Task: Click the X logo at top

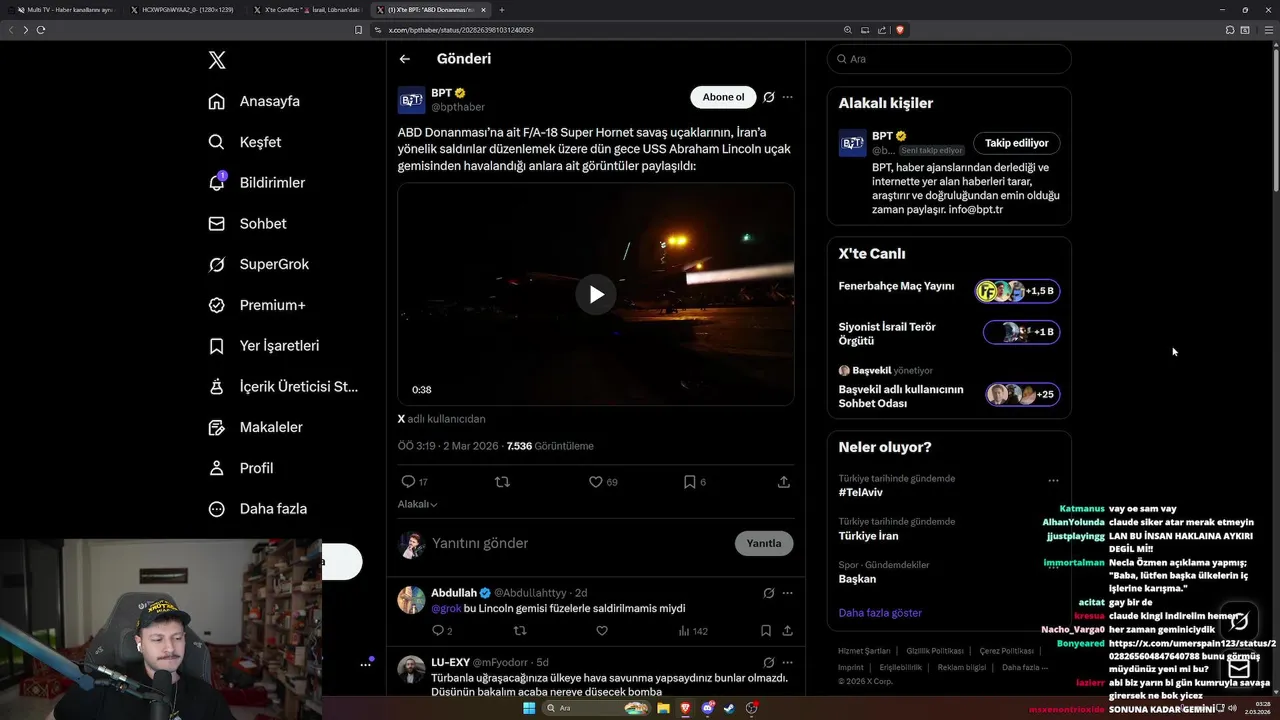Action: 217,60
